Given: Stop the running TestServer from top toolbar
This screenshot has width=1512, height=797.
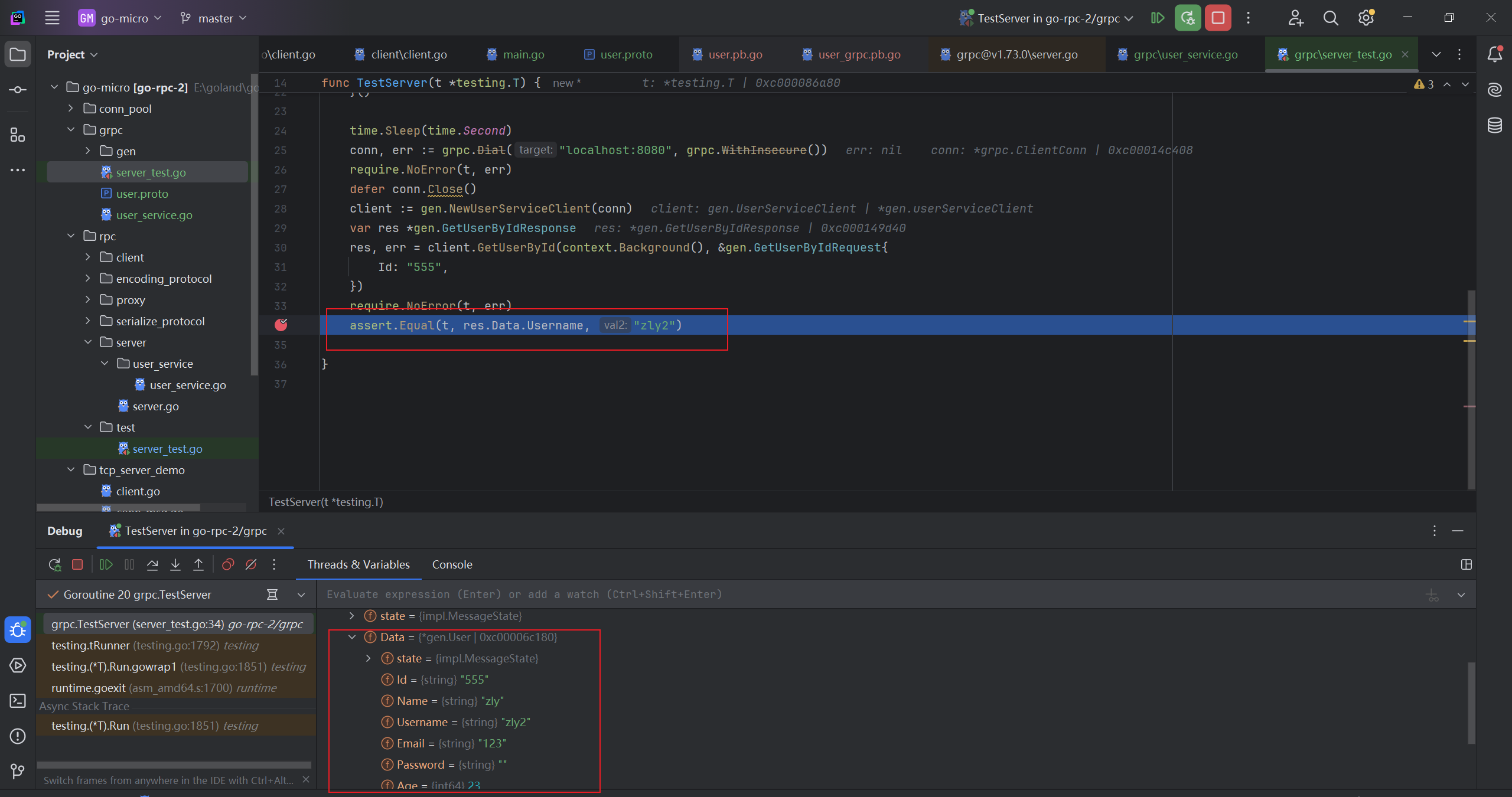Looking at the screenshot, I should pos(1218,18).
